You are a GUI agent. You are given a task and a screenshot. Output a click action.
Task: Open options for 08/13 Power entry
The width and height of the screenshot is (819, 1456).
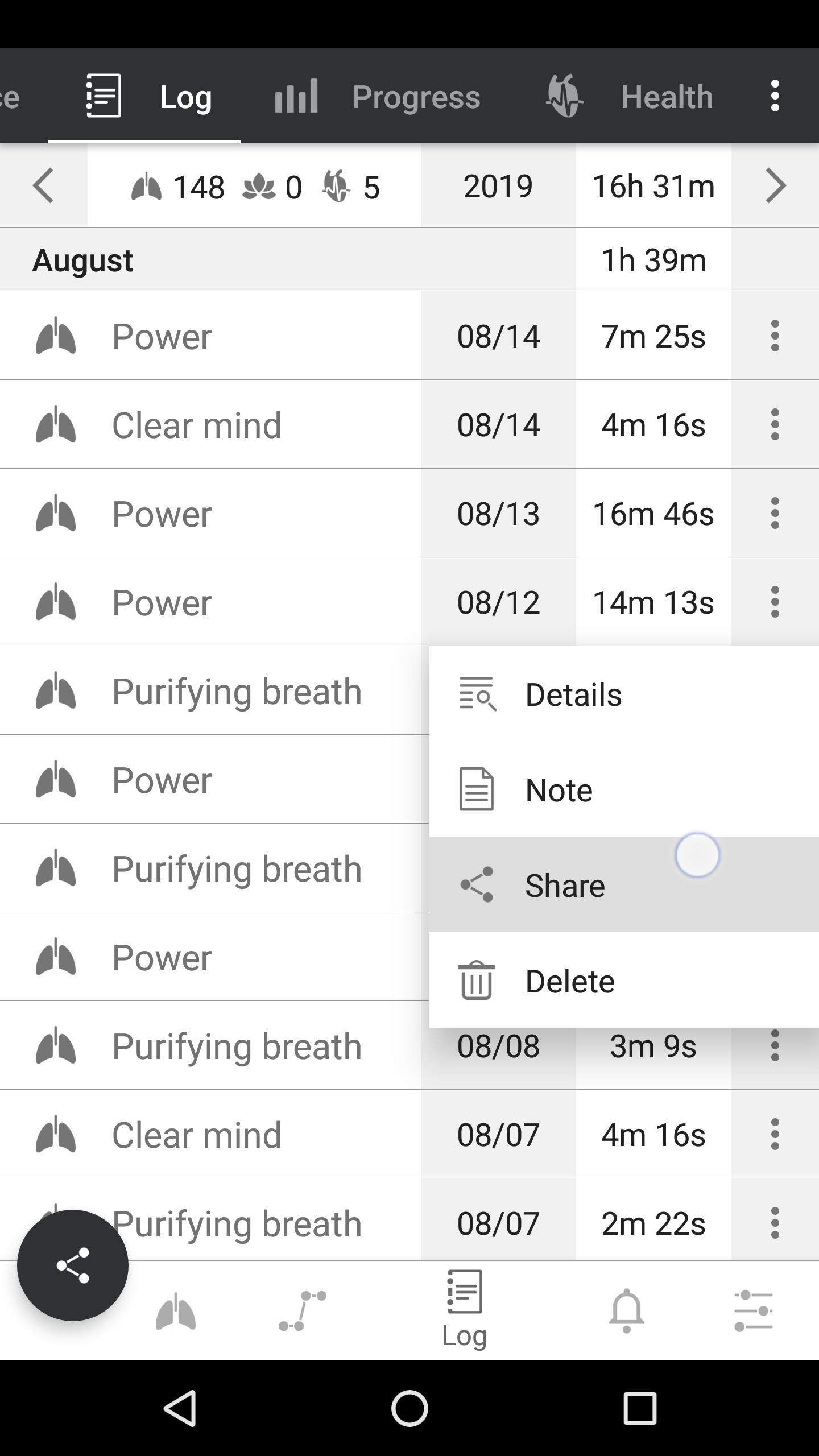pos(775,513)
